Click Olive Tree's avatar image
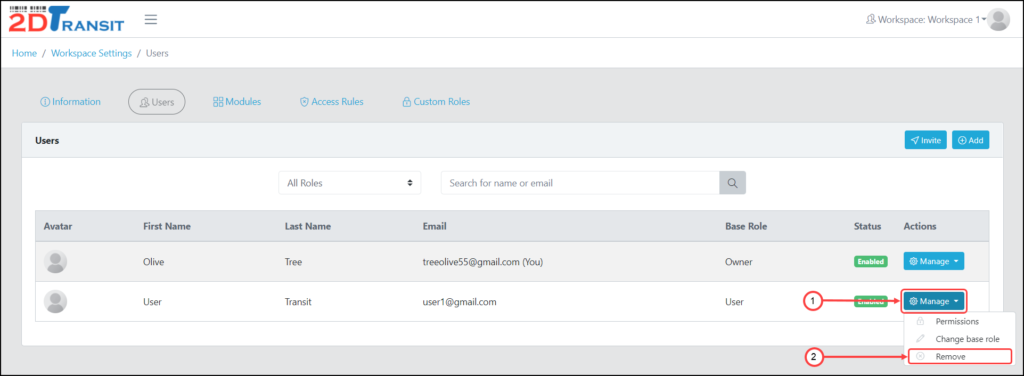The width and height of the screenshot is (1024, 376). click(x=56, y=262)
